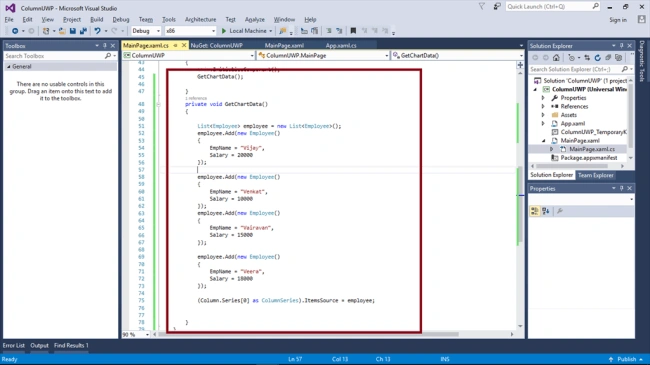The image size is (650, 365).
Task: Click the Find in Files toolbar icon
Action: (x=283, y=31)
